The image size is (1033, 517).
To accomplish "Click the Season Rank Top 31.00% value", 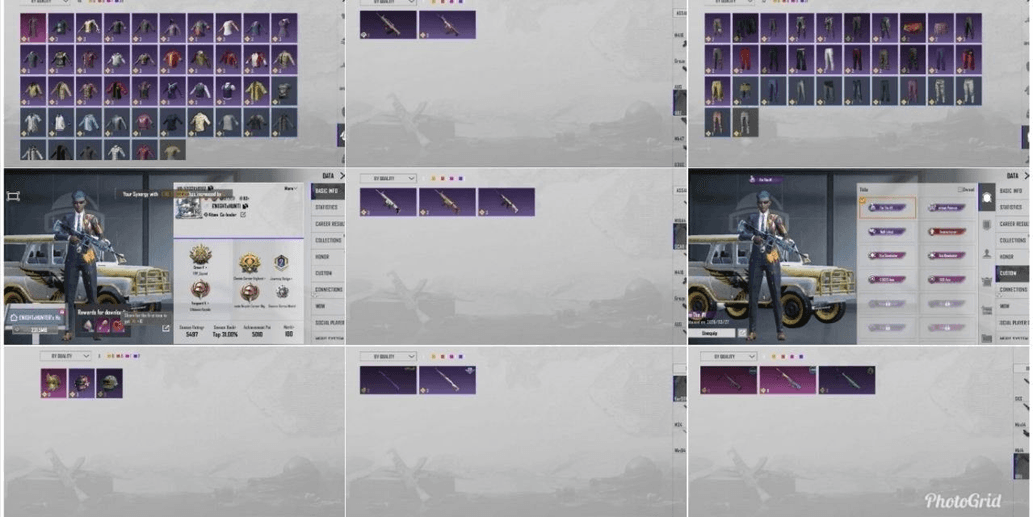I will coord(226,335).
